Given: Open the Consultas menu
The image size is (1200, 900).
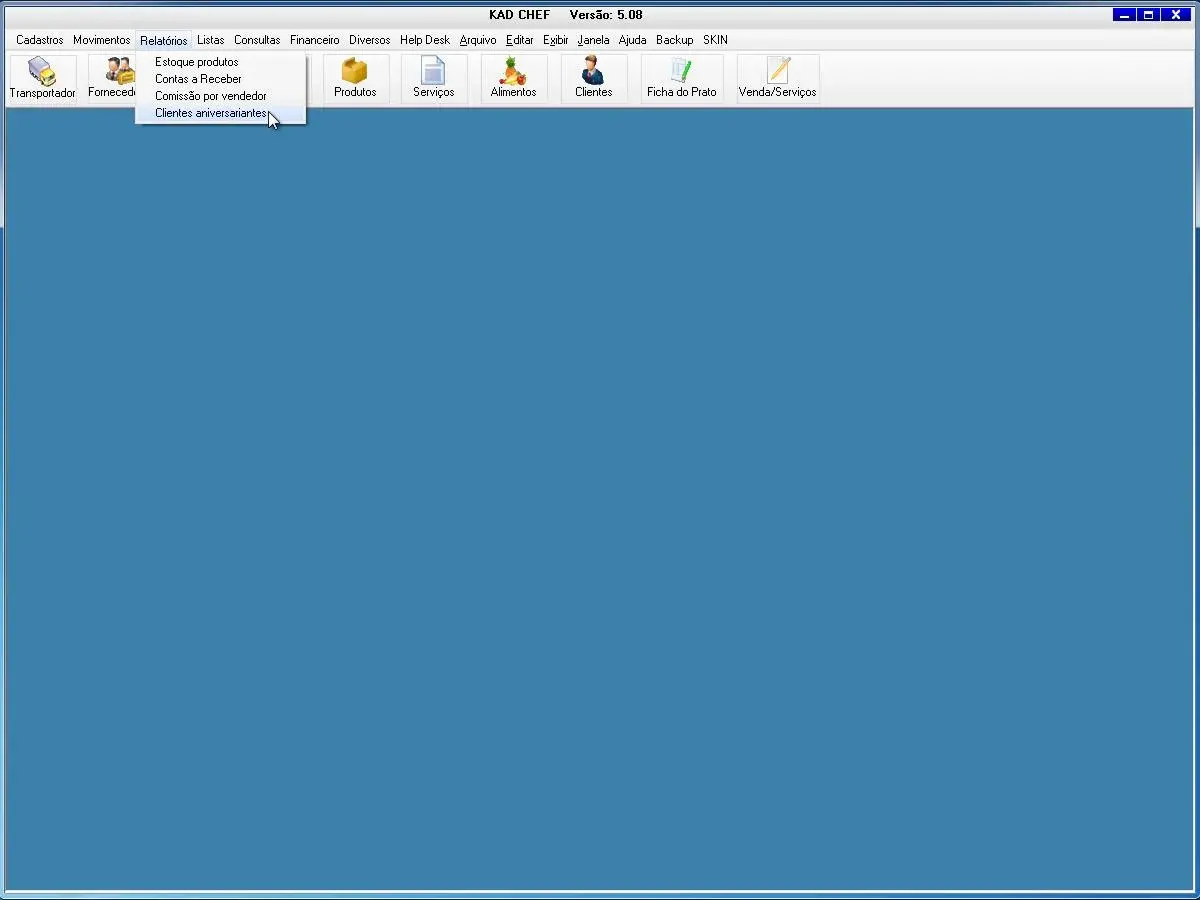Looking at the screenshot, I should point(257,40).
